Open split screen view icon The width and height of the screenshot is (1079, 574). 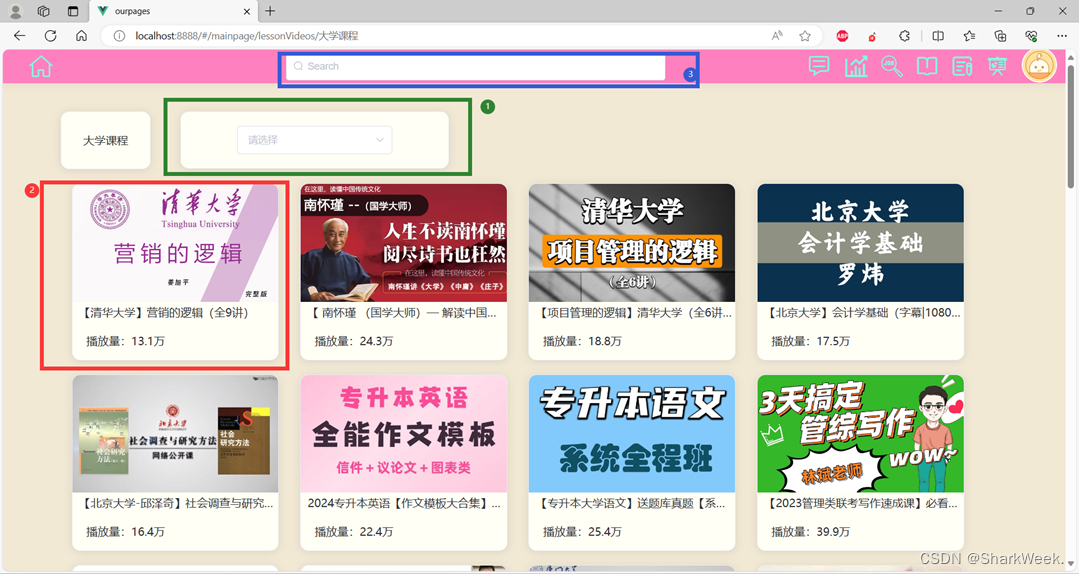pyautogui.click(x=938, y=36)
